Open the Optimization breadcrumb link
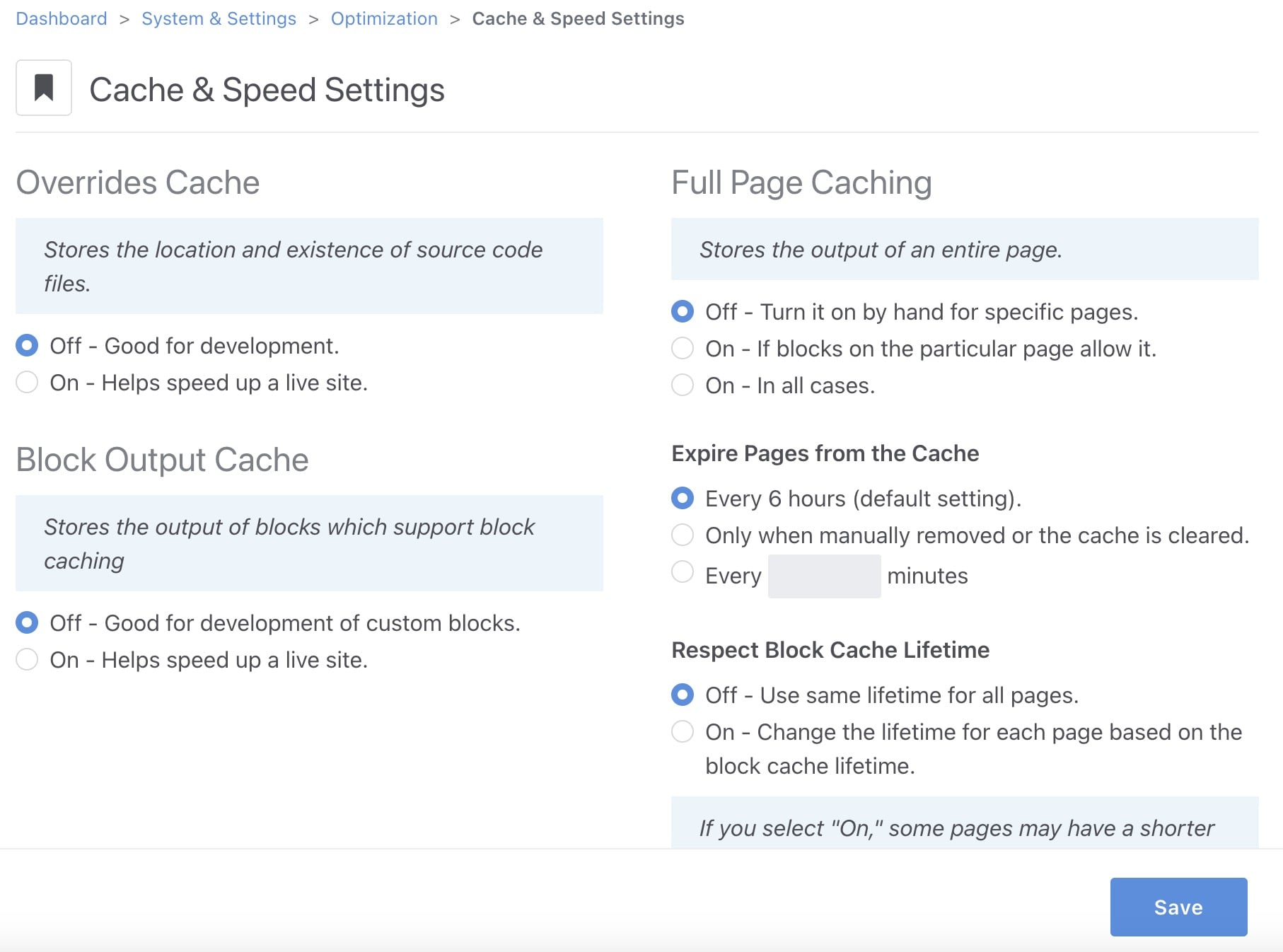The image size is (1283, 952). point(384,18)
